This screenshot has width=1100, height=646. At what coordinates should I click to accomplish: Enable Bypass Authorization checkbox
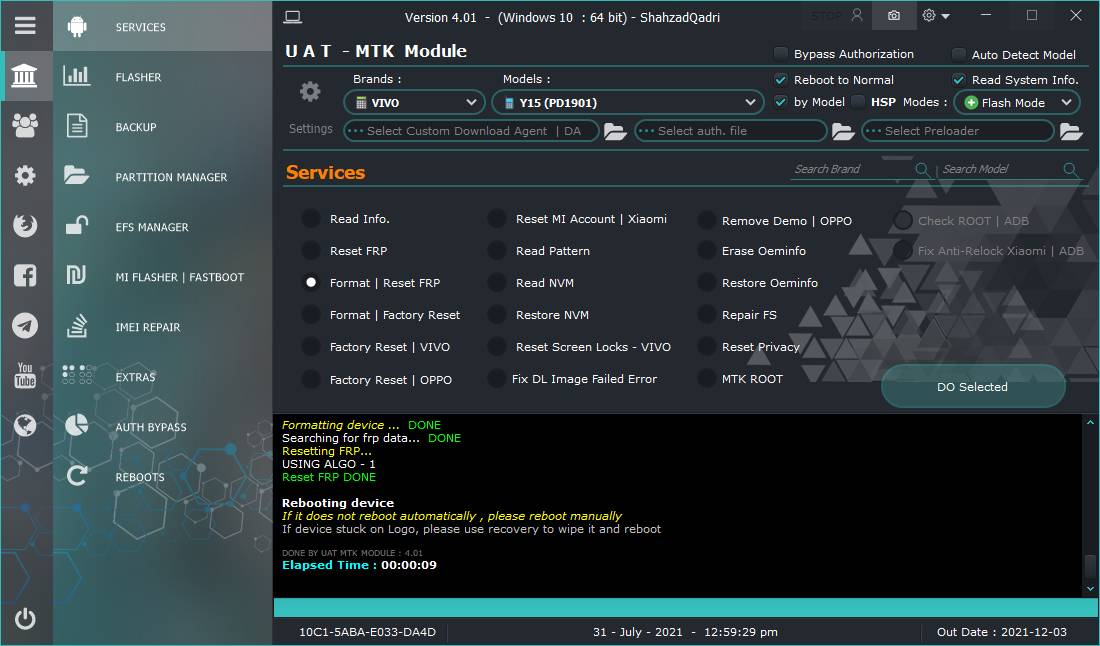tap(781, 54)
